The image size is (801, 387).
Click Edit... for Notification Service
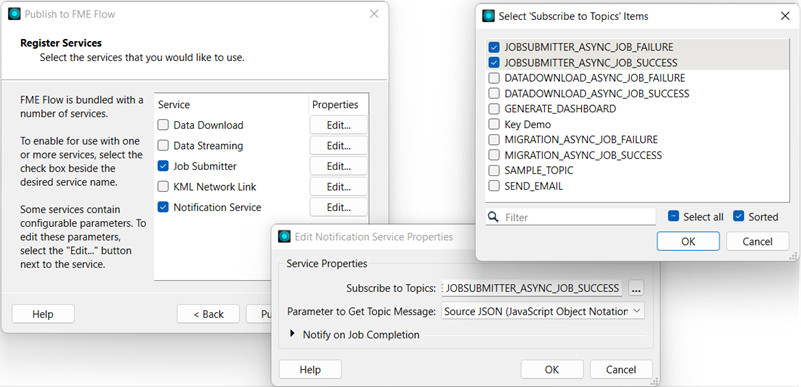339,207
